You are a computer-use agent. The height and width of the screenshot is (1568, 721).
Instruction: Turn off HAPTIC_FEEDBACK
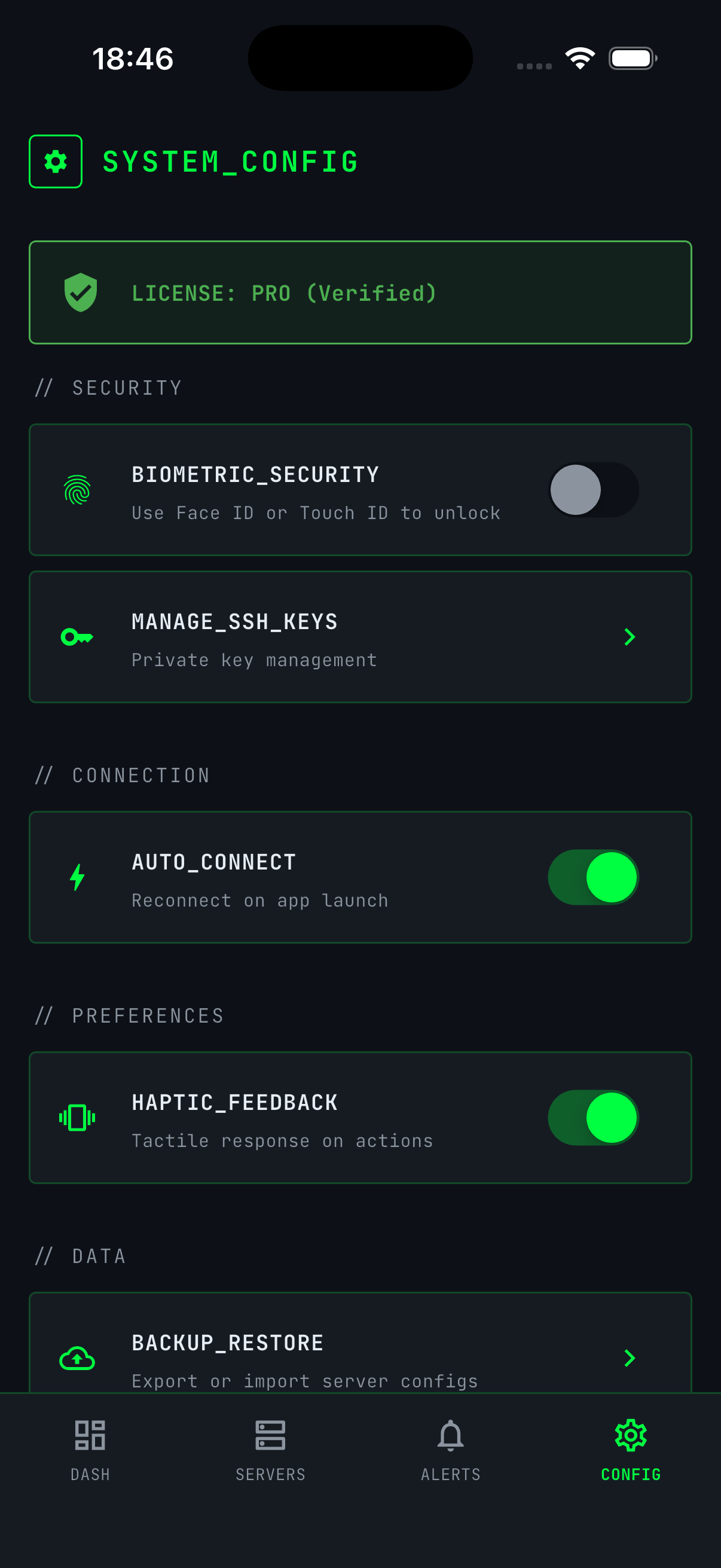click(593, 1118)
